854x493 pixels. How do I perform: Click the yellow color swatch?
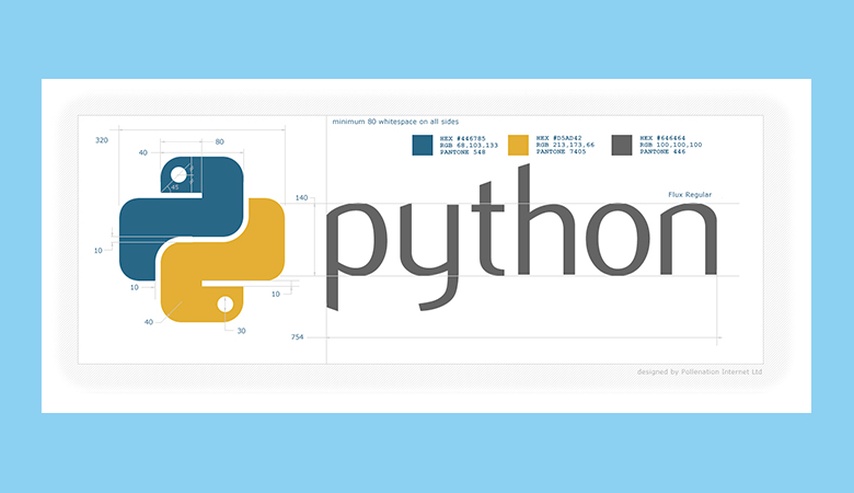[518, 145]
